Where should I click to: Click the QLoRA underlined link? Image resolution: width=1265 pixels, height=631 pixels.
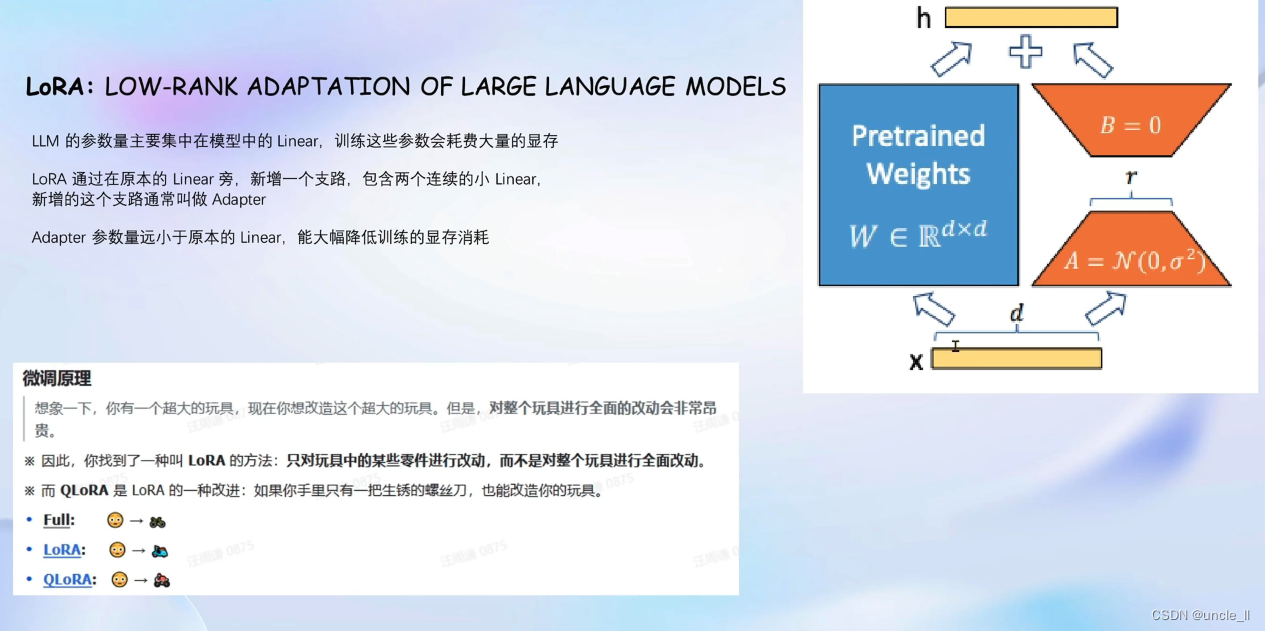click(67, 580)
